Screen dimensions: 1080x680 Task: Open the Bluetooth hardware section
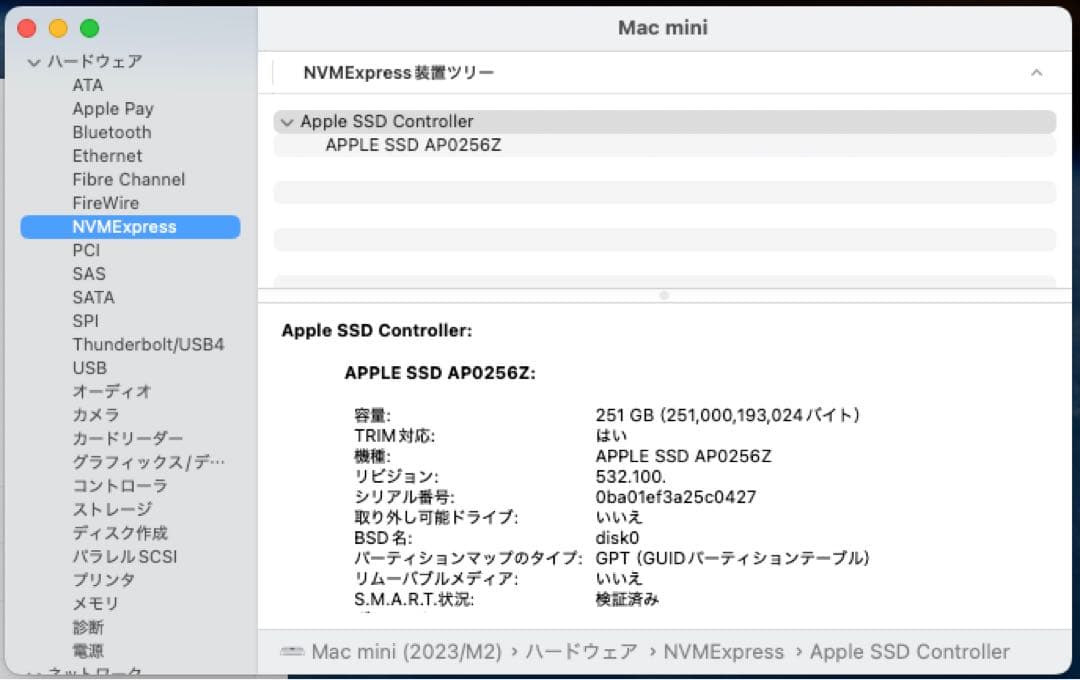[x=112, y=132]
